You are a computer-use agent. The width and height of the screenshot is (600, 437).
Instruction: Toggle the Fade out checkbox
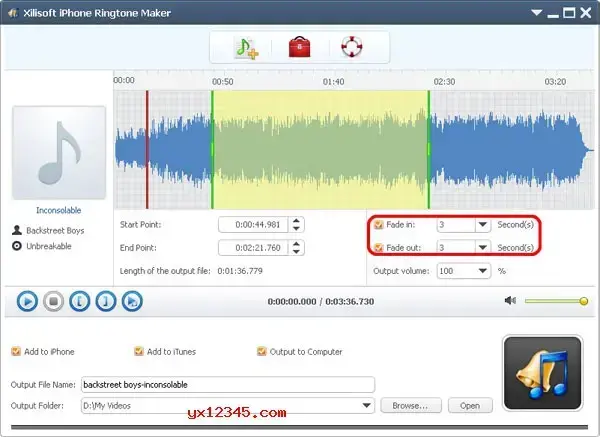click(x=378, y=248)
